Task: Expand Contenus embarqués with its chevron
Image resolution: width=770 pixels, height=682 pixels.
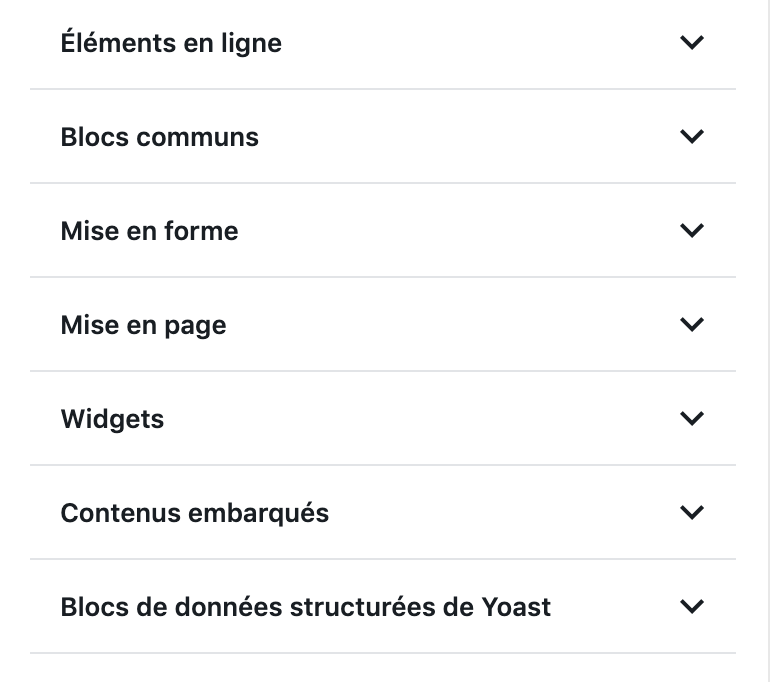Action: point(691,513)
